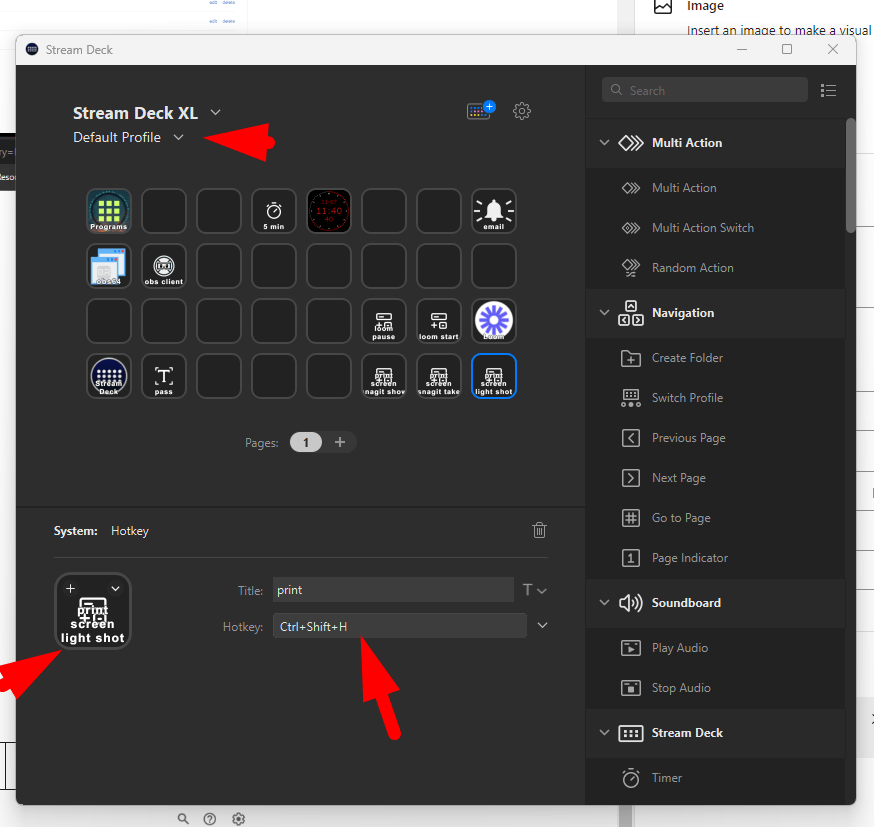Add a new page with plus
Image resolution: width=874 pixels, height=827 pixels.
[x=340, y=442]
